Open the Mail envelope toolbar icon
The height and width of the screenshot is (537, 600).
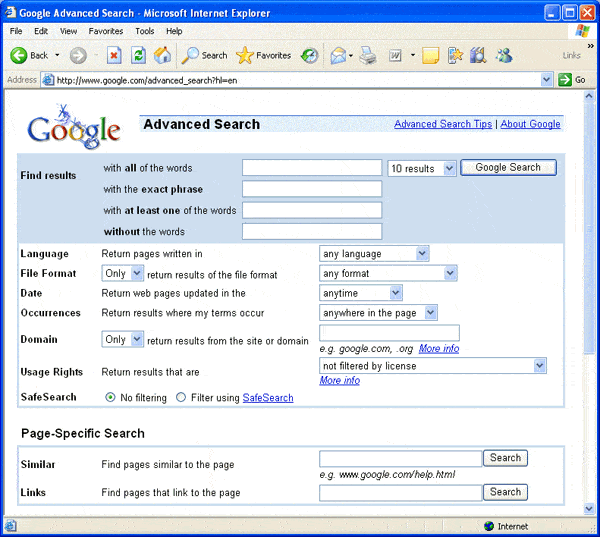click(338, 56)
